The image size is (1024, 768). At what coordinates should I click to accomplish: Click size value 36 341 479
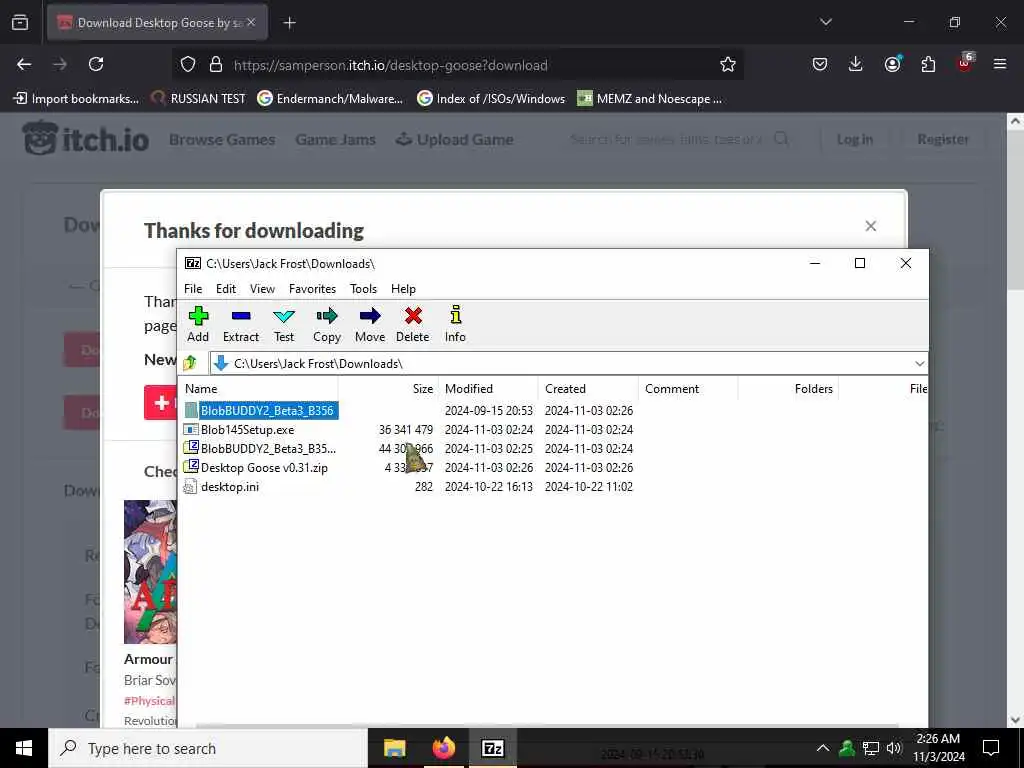tap(406, 430)
